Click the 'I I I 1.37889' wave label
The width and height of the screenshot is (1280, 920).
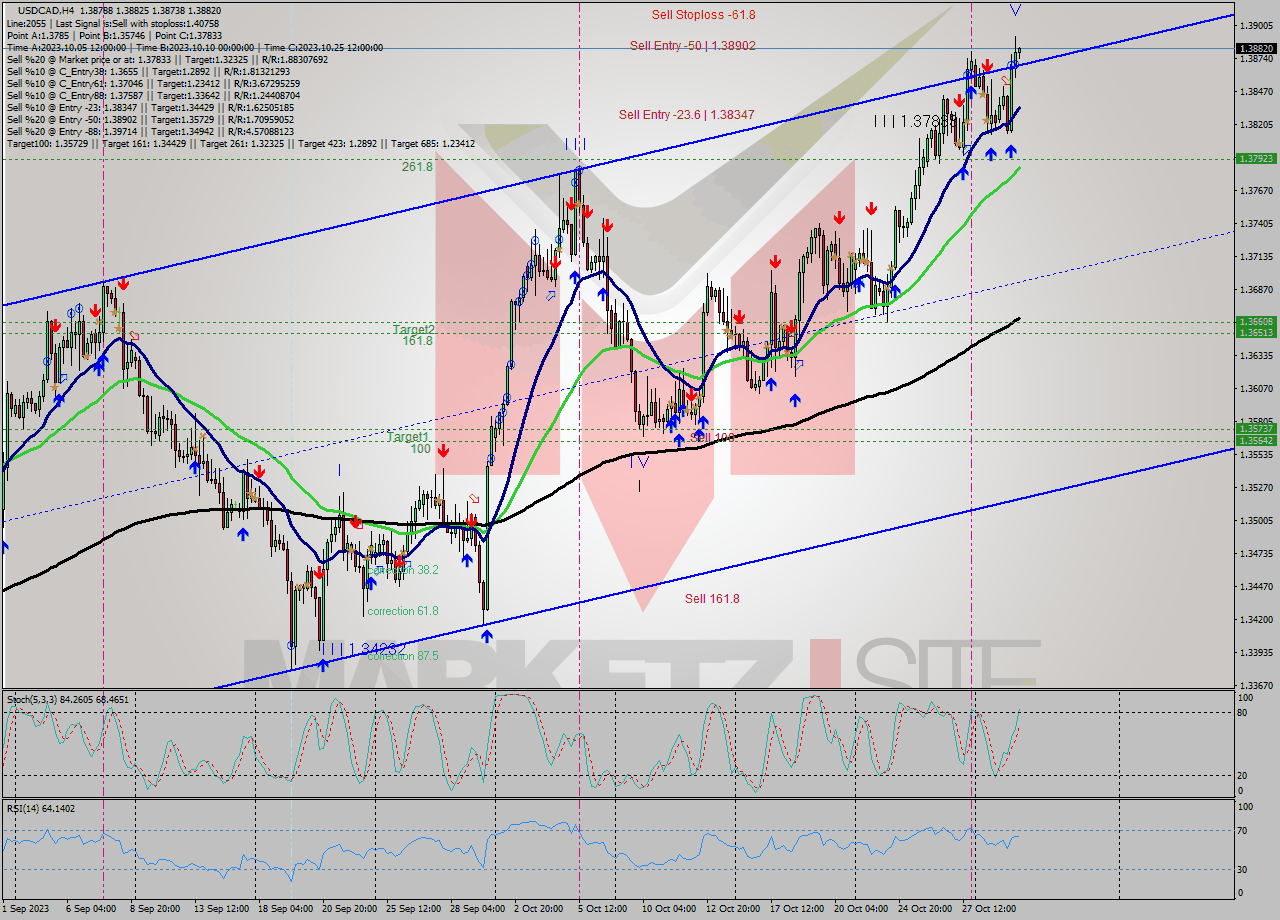pos(917,121)
